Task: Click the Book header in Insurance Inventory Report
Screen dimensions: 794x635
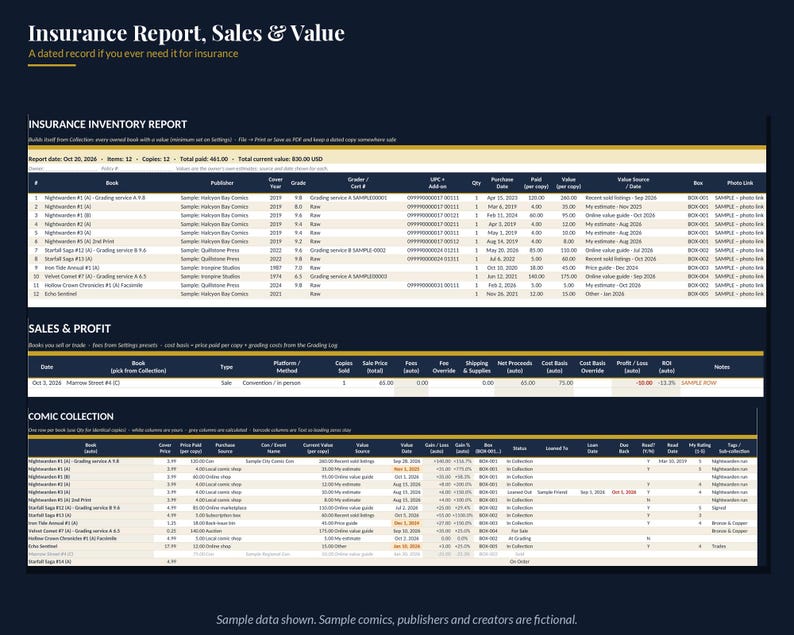Action: (112, 183)
